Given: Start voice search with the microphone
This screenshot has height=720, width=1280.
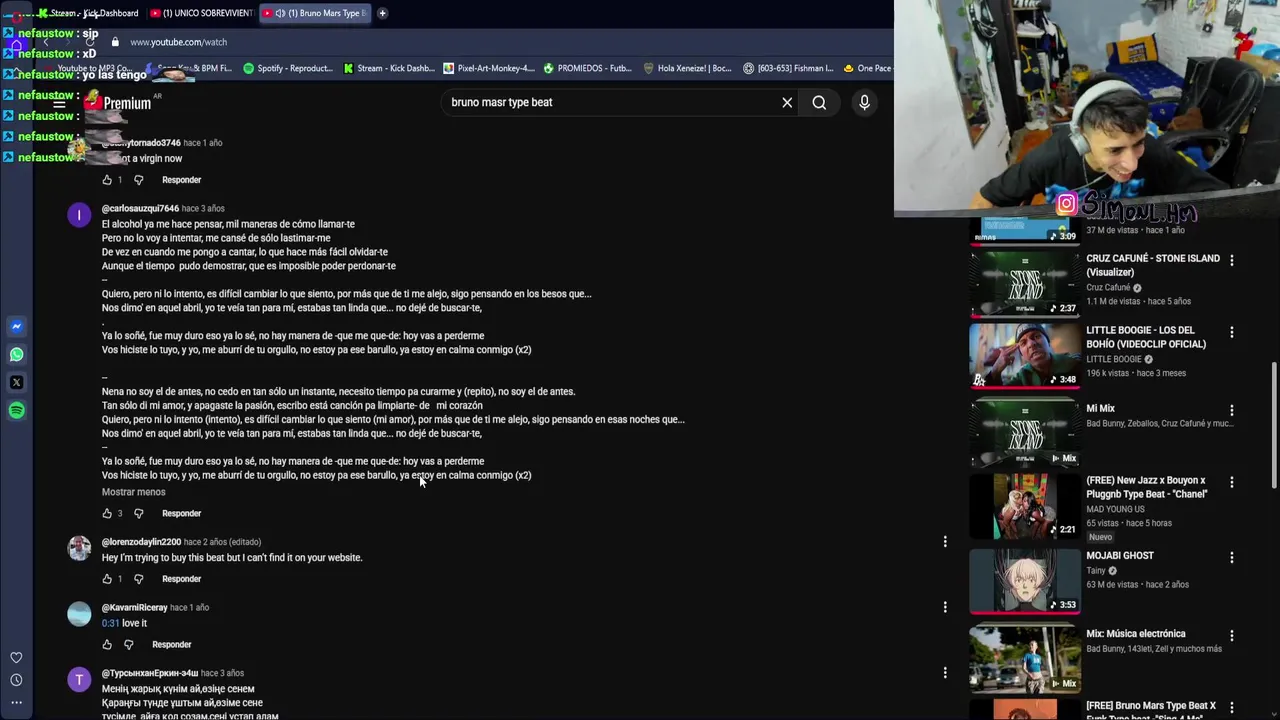Looking at the screenshot, I should (x=864, y=102).
